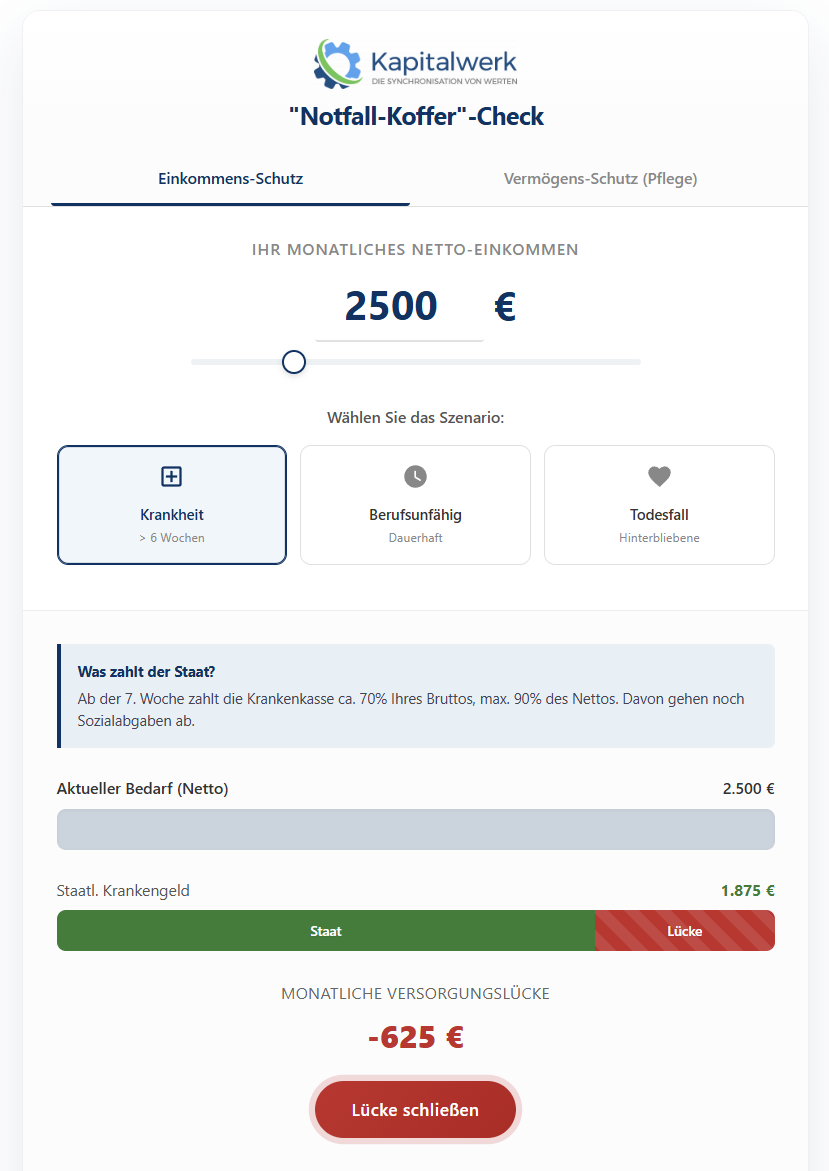This screenshot has width=829, height=1171.
Task: Select the Krankheit option over 6 Wochen
Action: [x=171, y=540]
